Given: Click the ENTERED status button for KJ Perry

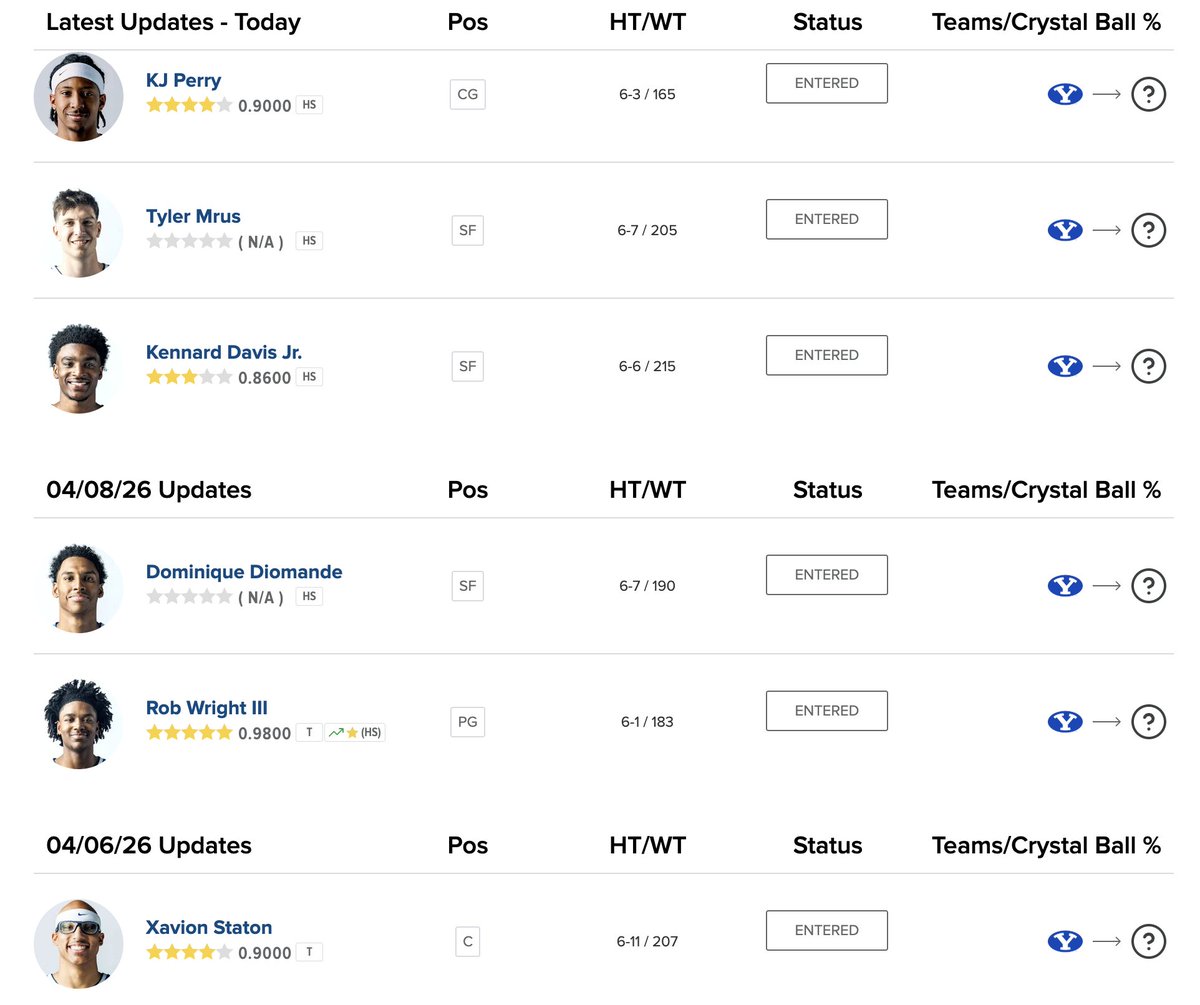Looking at the screenshot, I should [826, 84].
